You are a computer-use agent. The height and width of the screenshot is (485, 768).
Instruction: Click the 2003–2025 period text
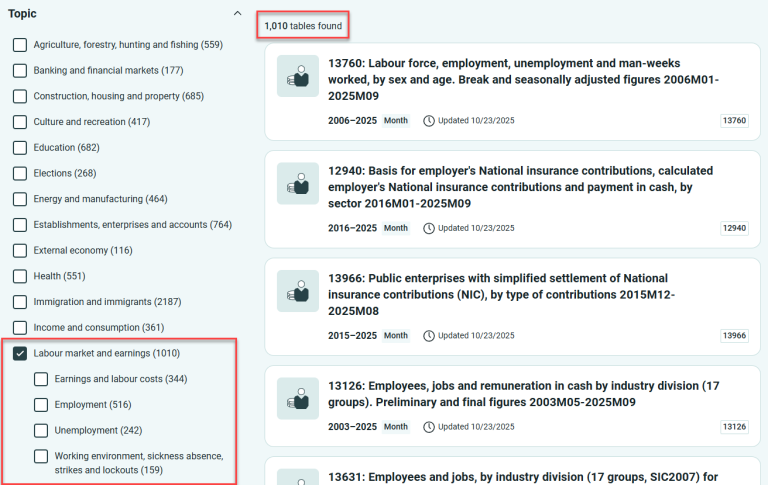pyautogui.click(x=352, y=427)
